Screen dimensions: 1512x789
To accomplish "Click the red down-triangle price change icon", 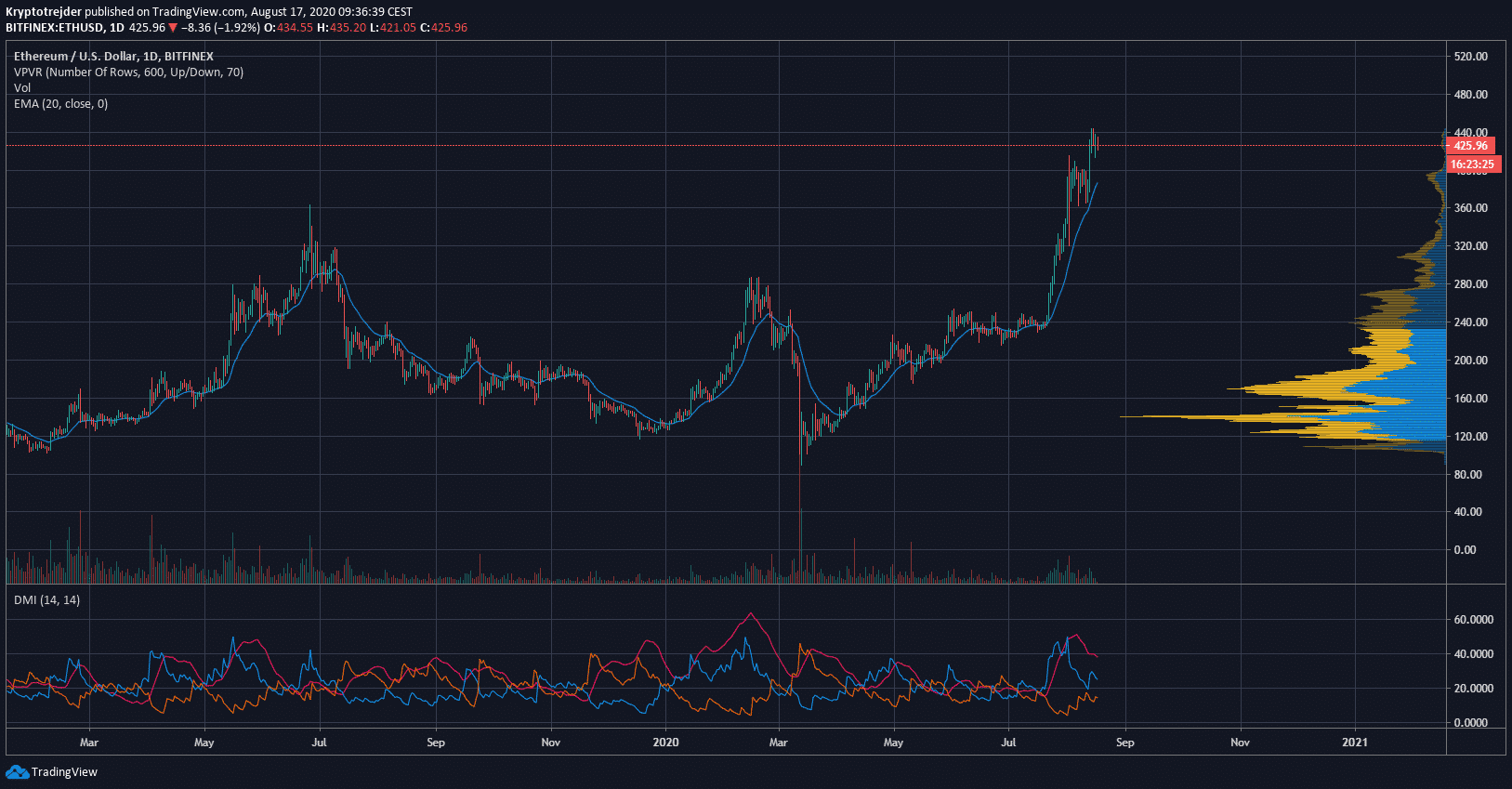I will [173, 28].
